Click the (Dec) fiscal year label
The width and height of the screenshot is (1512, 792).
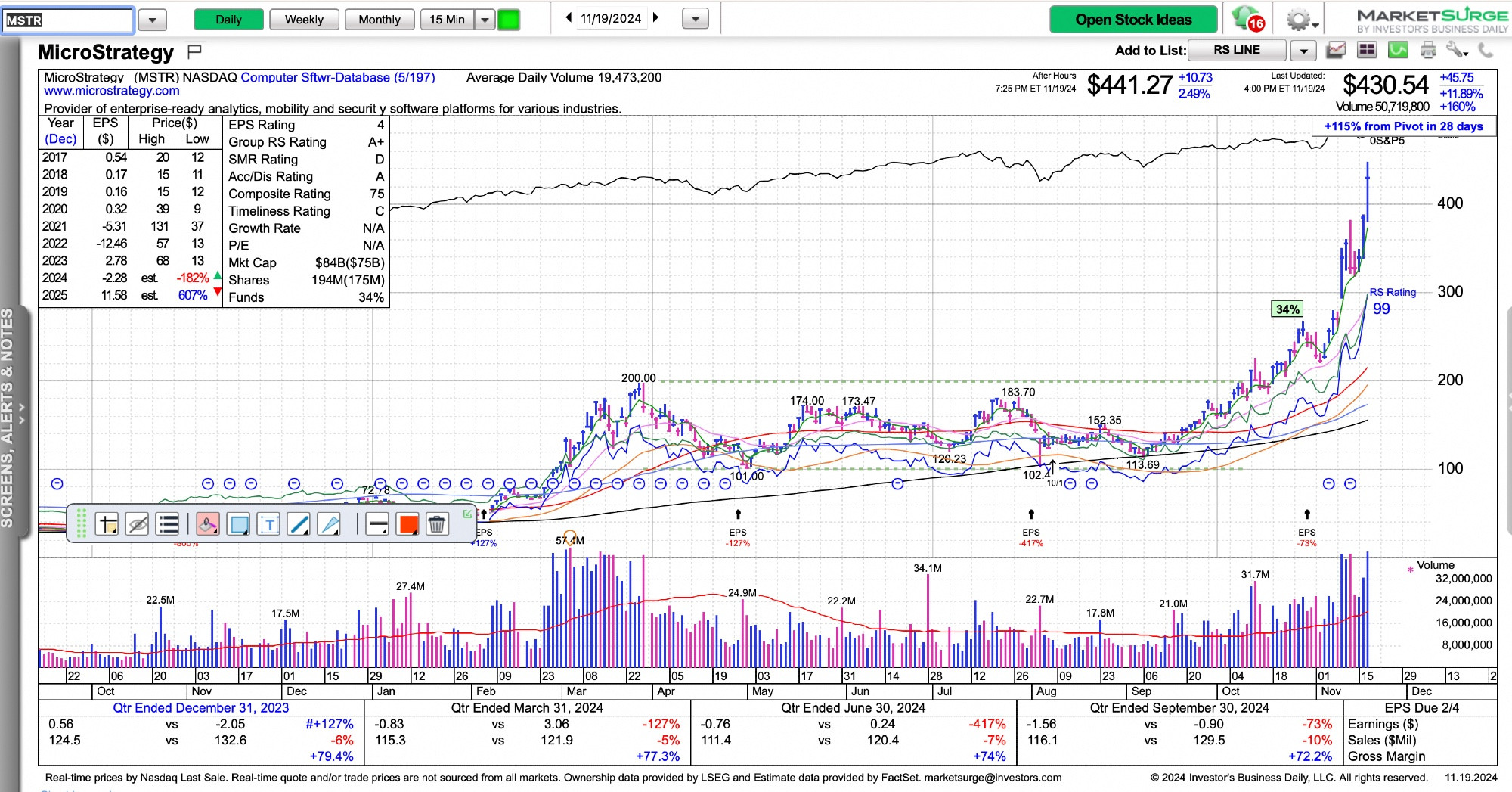click(60, 139)
